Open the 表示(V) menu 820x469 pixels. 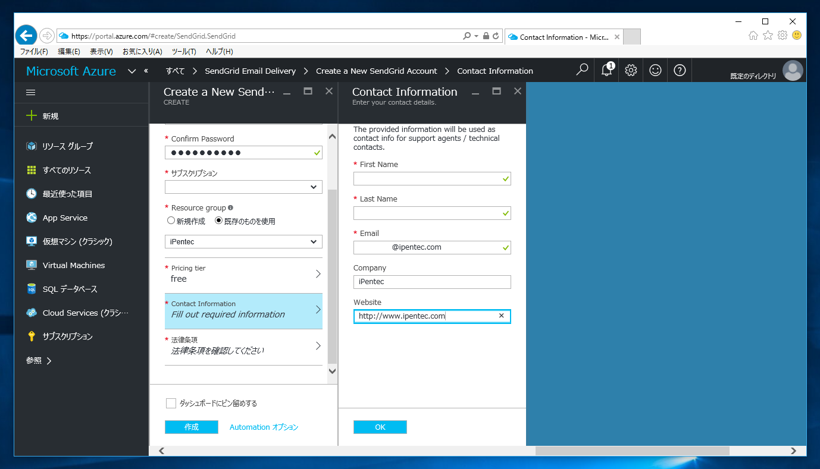(x=101, y=52)
